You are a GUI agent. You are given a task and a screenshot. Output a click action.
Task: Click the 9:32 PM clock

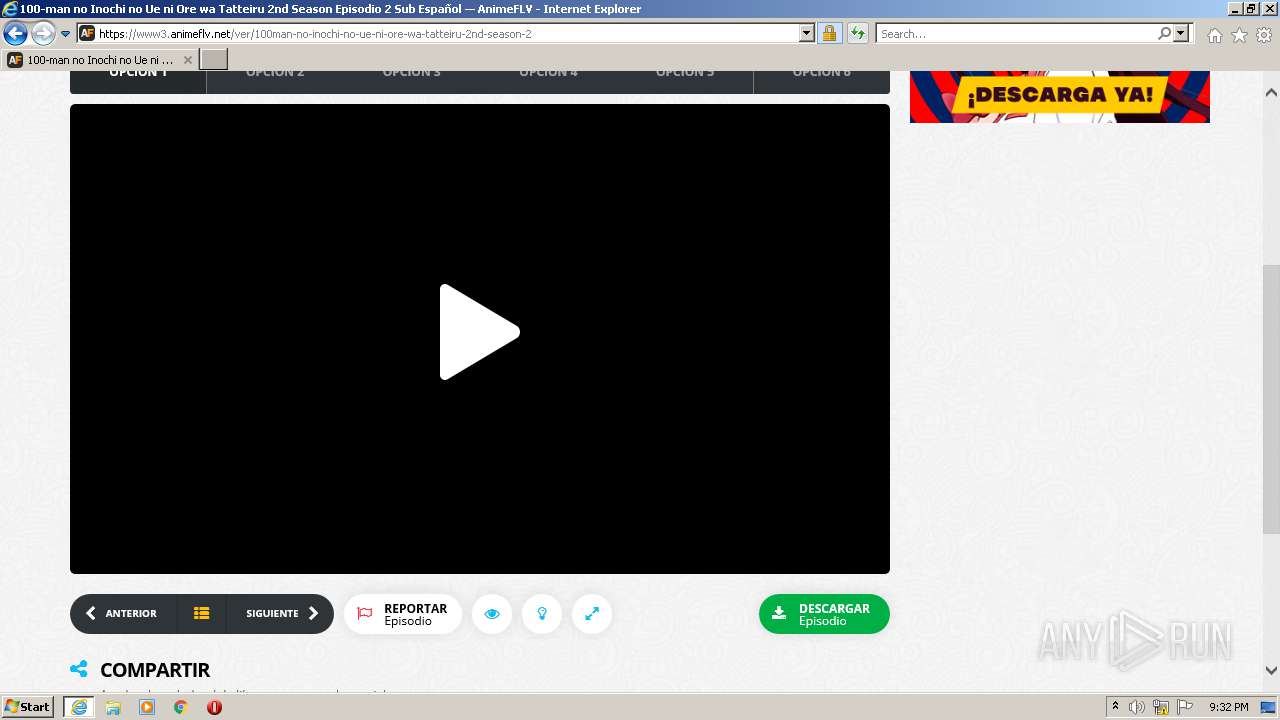[1229, 707]
